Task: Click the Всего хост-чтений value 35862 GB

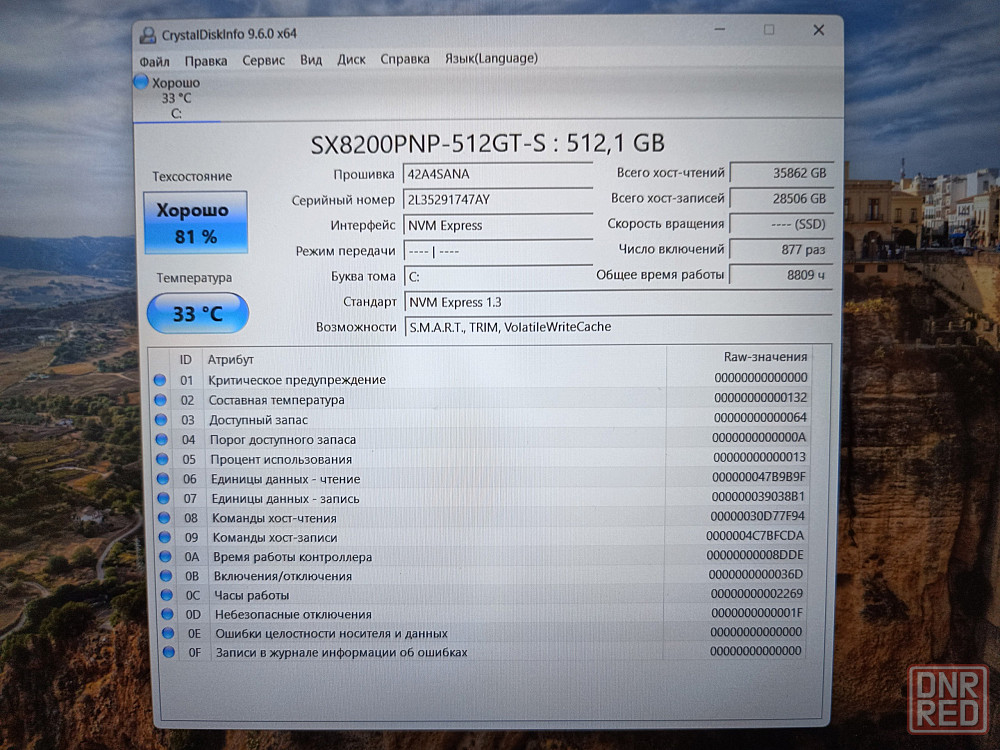Action: pos(781,173)
